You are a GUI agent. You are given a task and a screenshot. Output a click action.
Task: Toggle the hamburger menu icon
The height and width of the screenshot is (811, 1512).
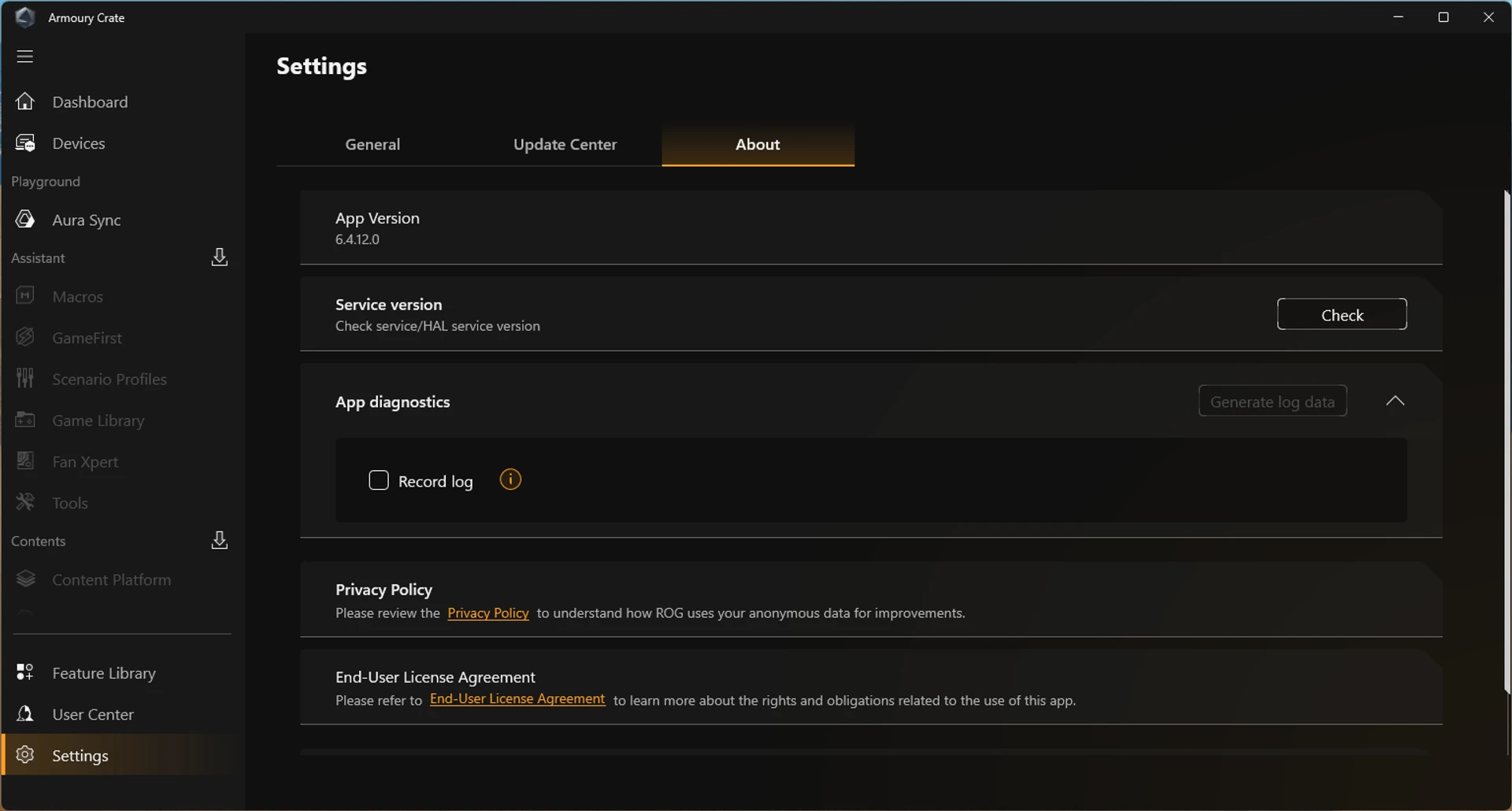pyautogui.click(x=25, y=56)
